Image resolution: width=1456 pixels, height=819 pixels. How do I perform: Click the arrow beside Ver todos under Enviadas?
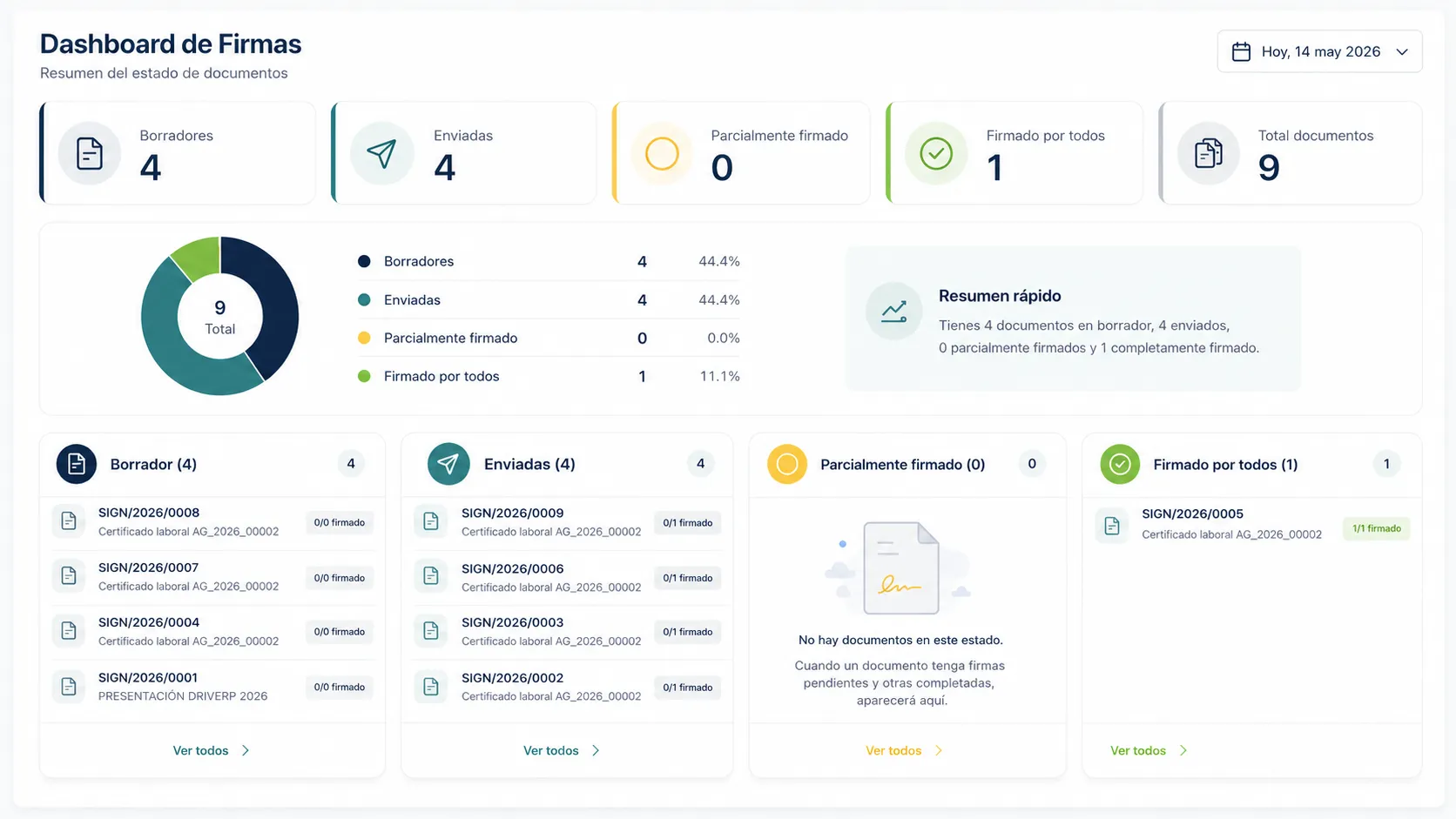click(x=596, y=750)
